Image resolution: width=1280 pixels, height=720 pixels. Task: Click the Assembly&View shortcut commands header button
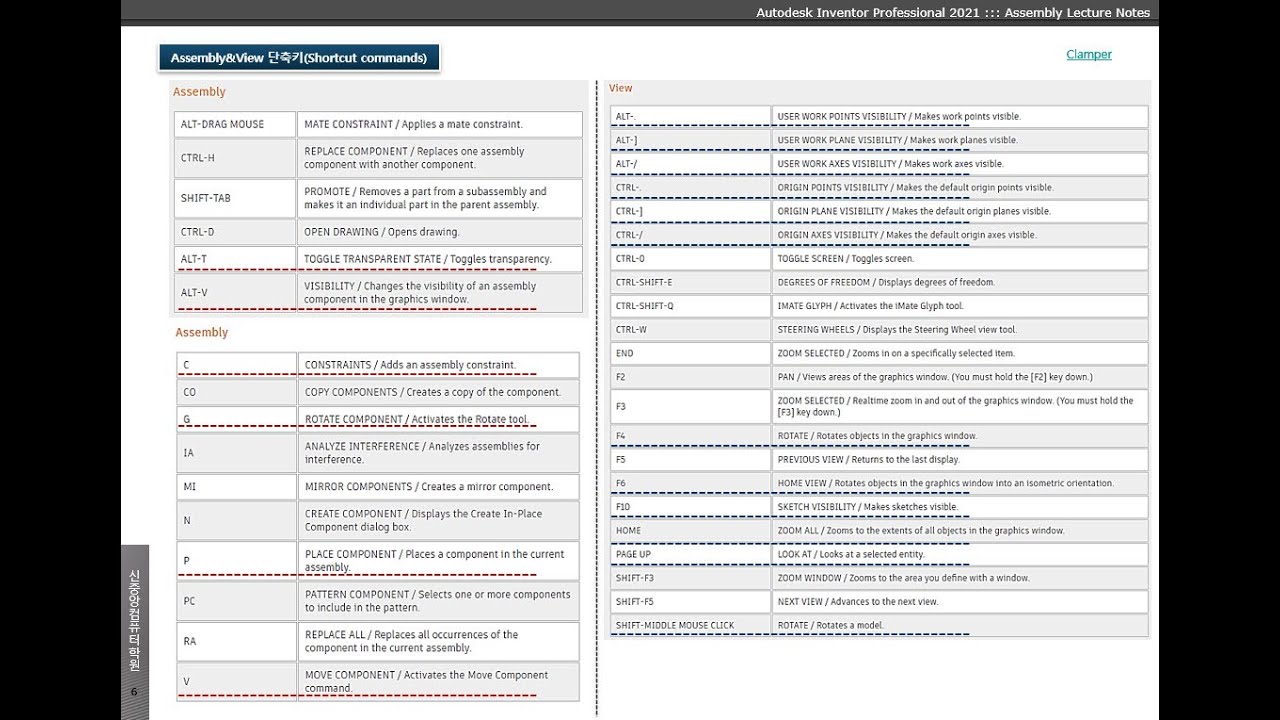pos(299,58)
